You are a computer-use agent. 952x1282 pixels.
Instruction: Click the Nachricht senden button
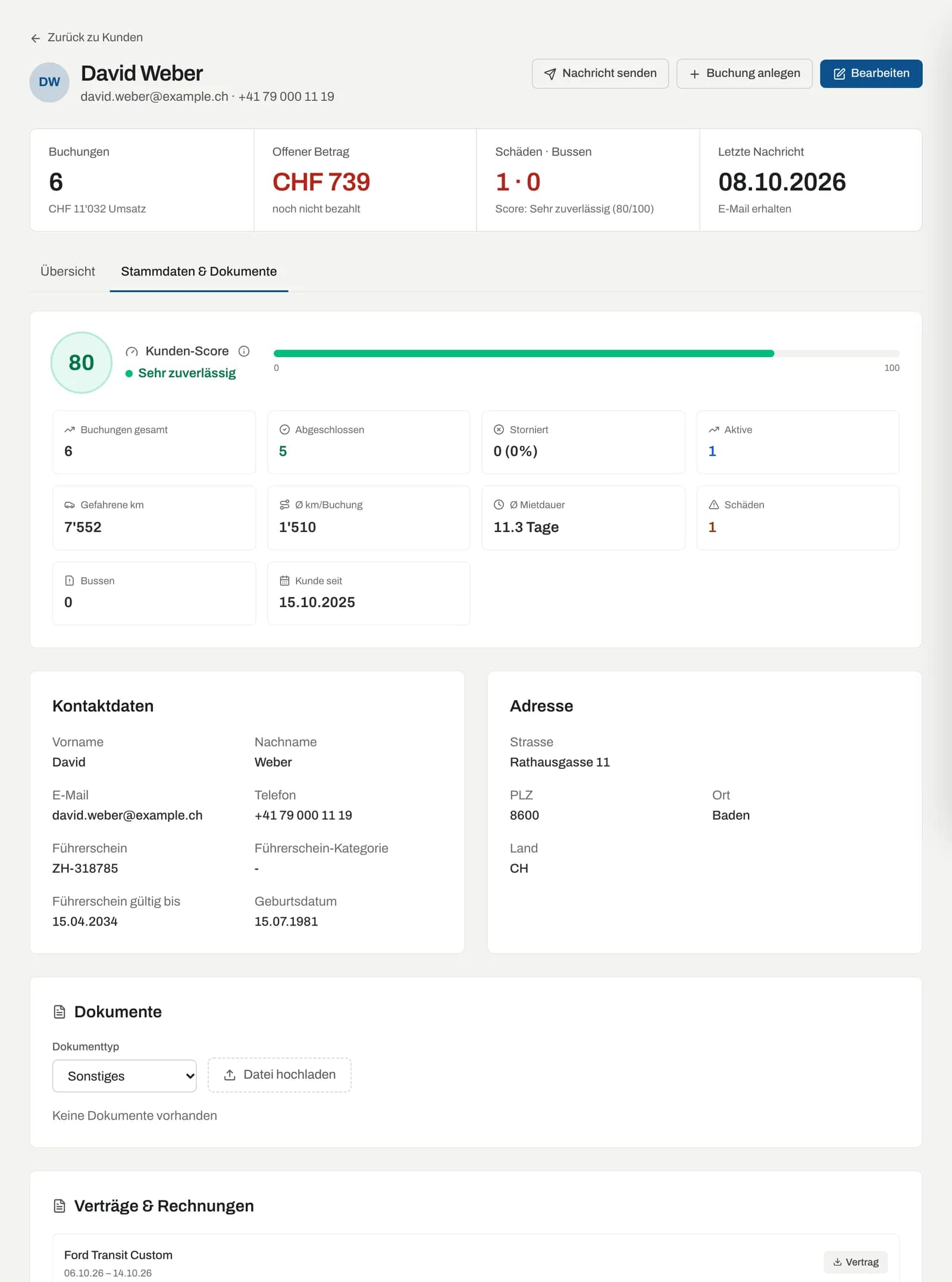[600, 74]
